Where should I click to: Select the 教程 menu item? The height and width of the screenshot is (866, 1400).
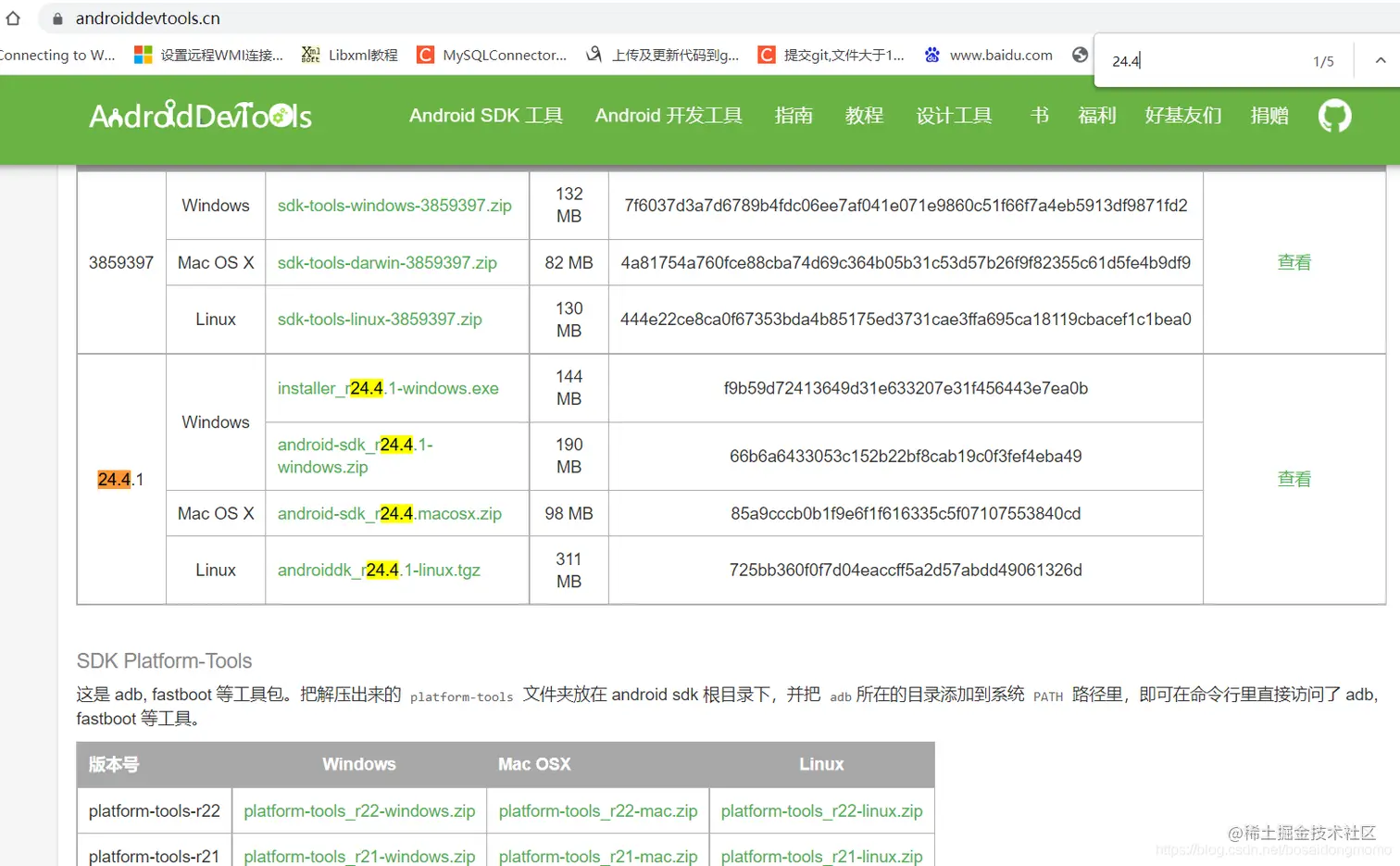[863, 116]
